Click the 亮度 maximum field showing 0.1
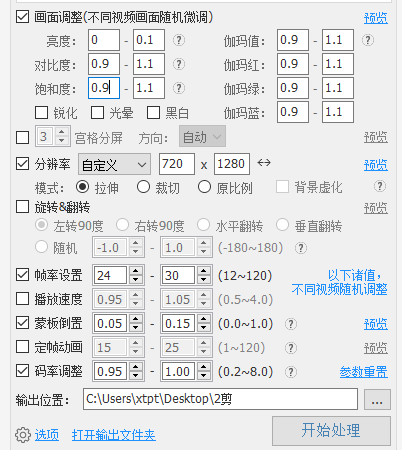Viewport: 402px width, 450px height. (x=149, y=40)
